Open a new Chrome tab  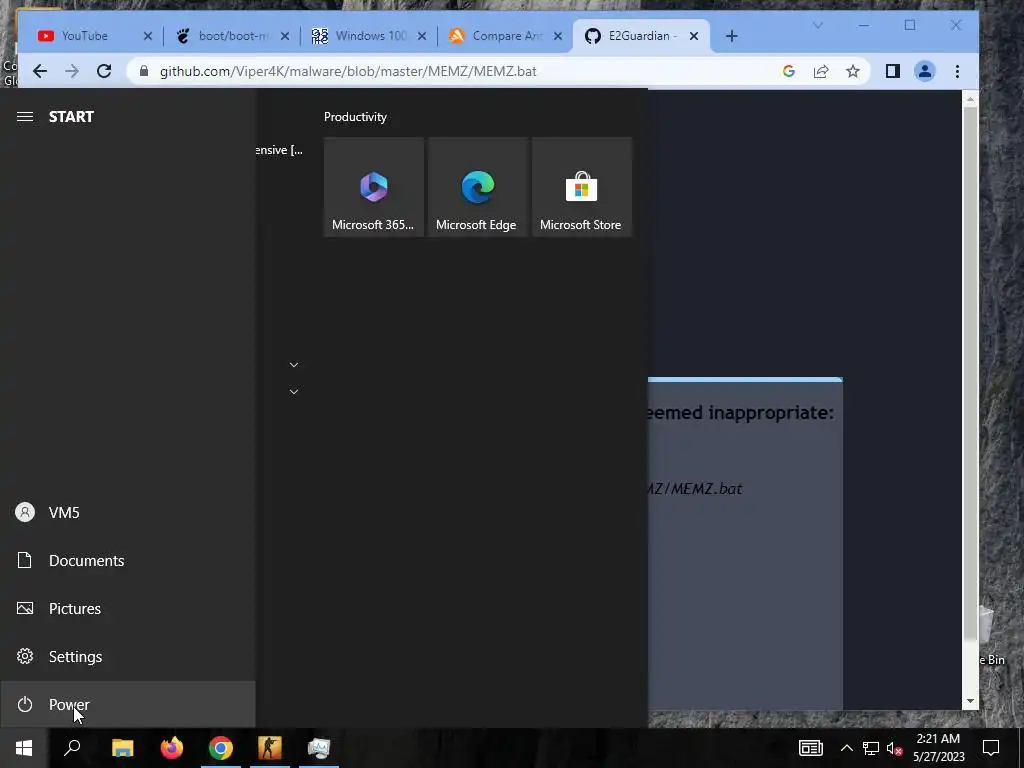point(731,36)
